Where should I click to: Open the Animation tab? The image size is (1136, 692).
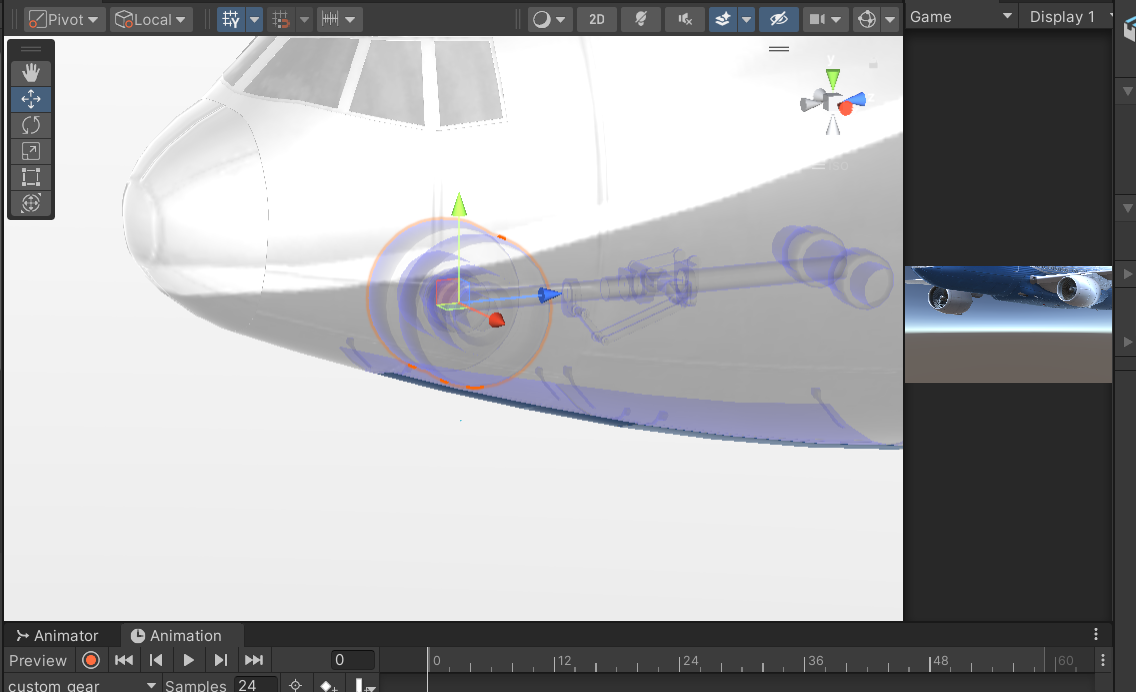click(x=177, y=635)
